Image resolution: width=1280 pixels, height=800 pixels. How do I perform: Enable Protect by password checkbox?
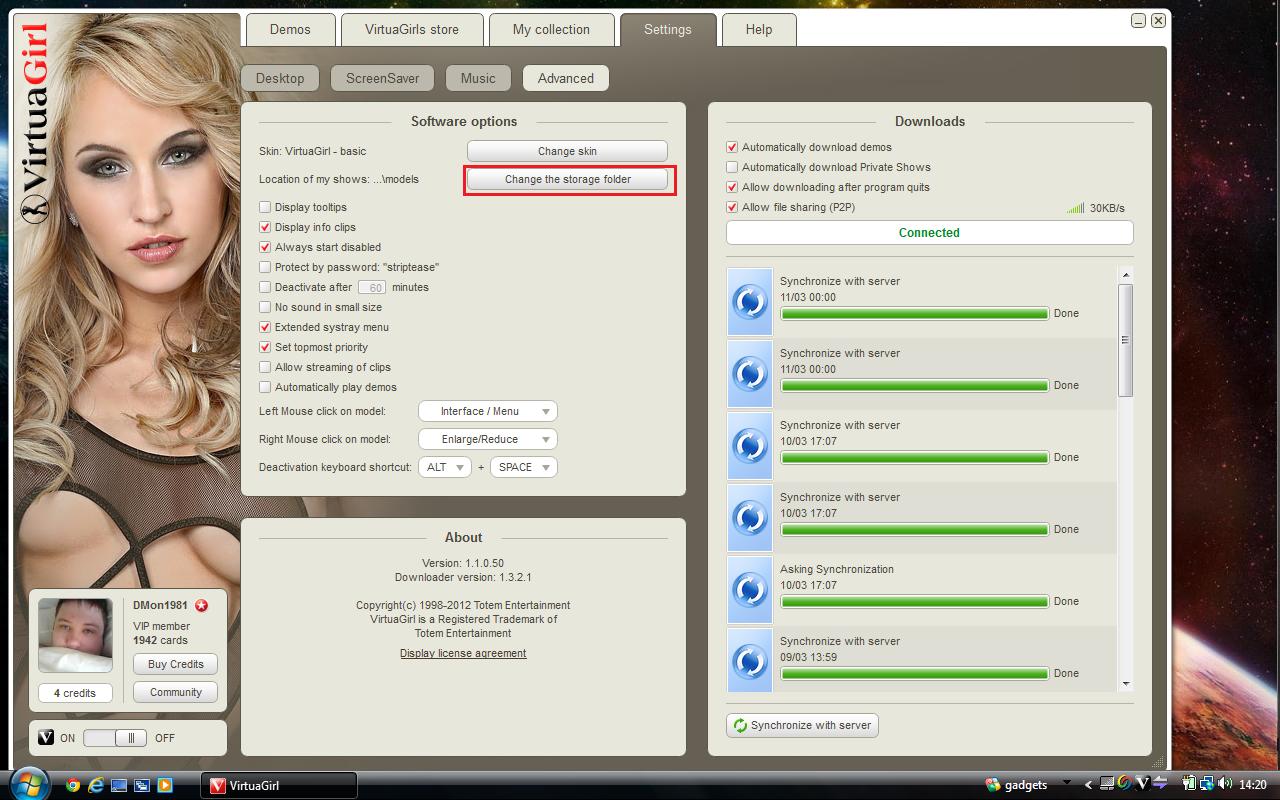tap(265, 267)
